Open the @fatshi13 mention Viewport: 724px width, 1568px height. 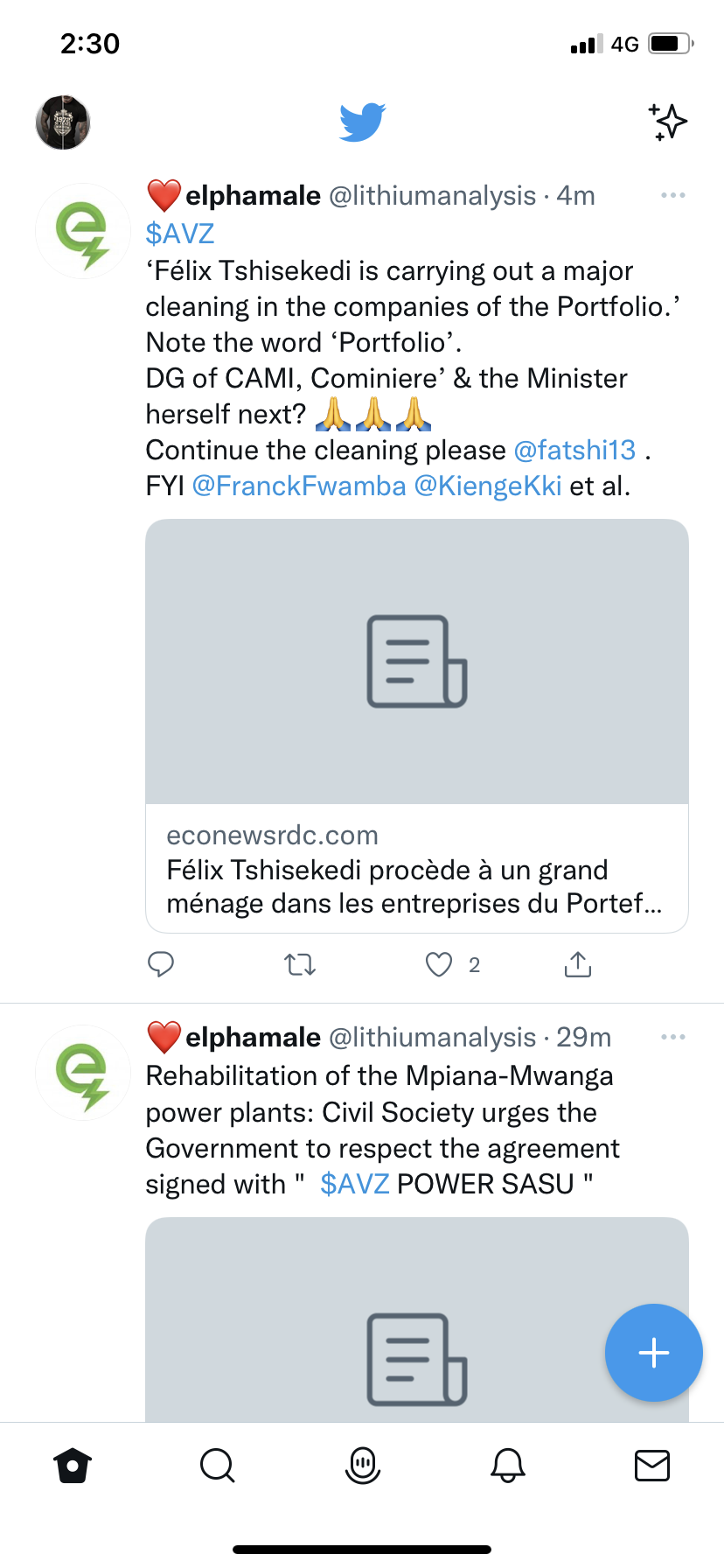click(x=574, y=450)
